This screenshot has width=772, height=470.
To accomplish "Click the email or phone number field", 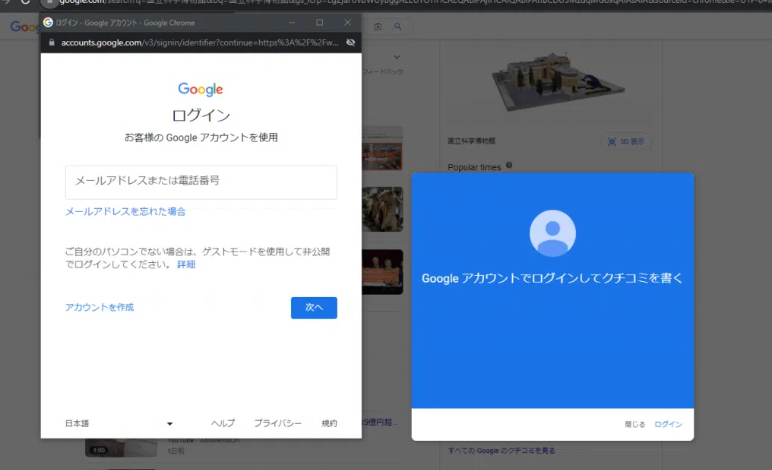I will pos(201,182).
